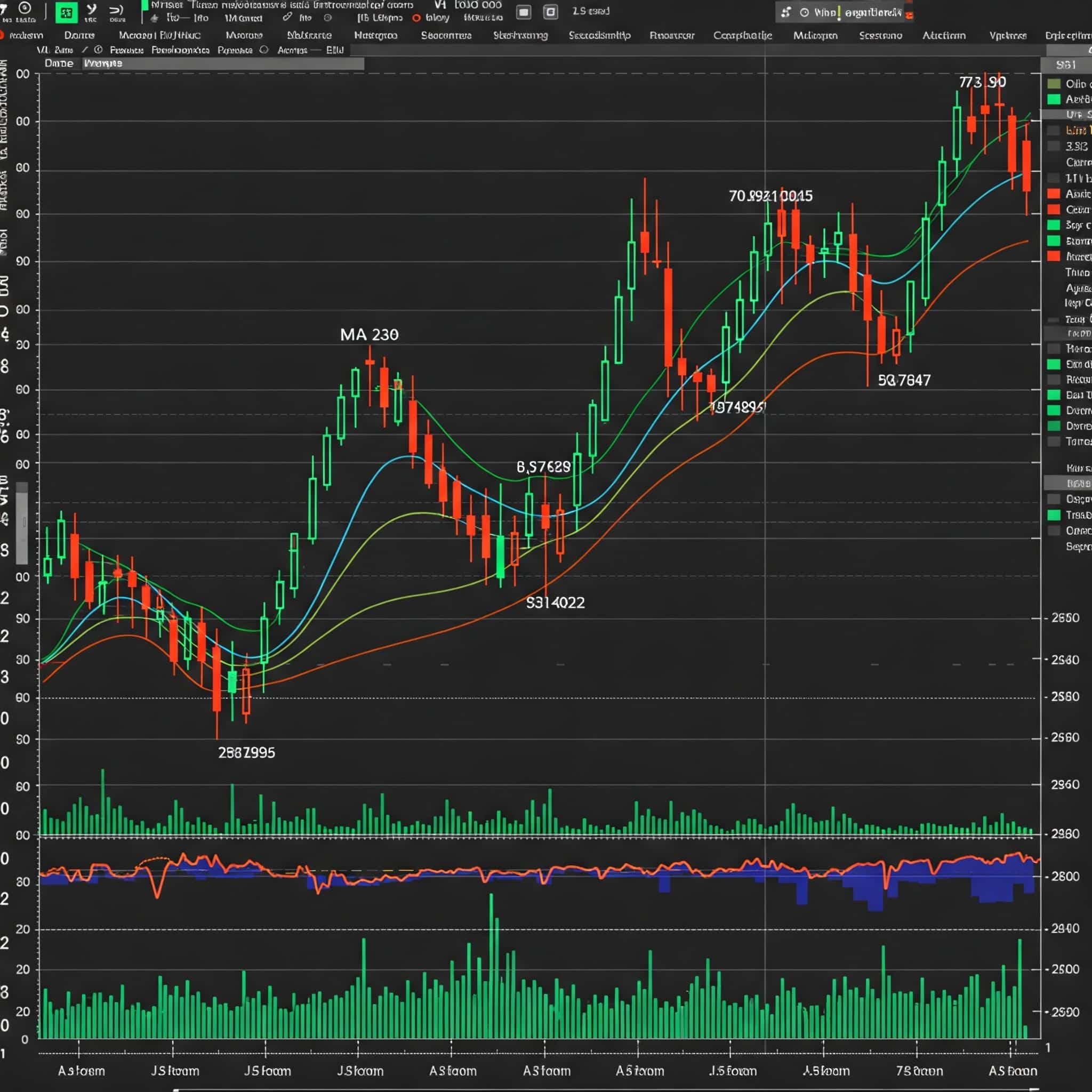Click the '=)' shaped toolbar icon
Image resolution: width=1092 pixels, height=1092 pixels.
(116, 10)
